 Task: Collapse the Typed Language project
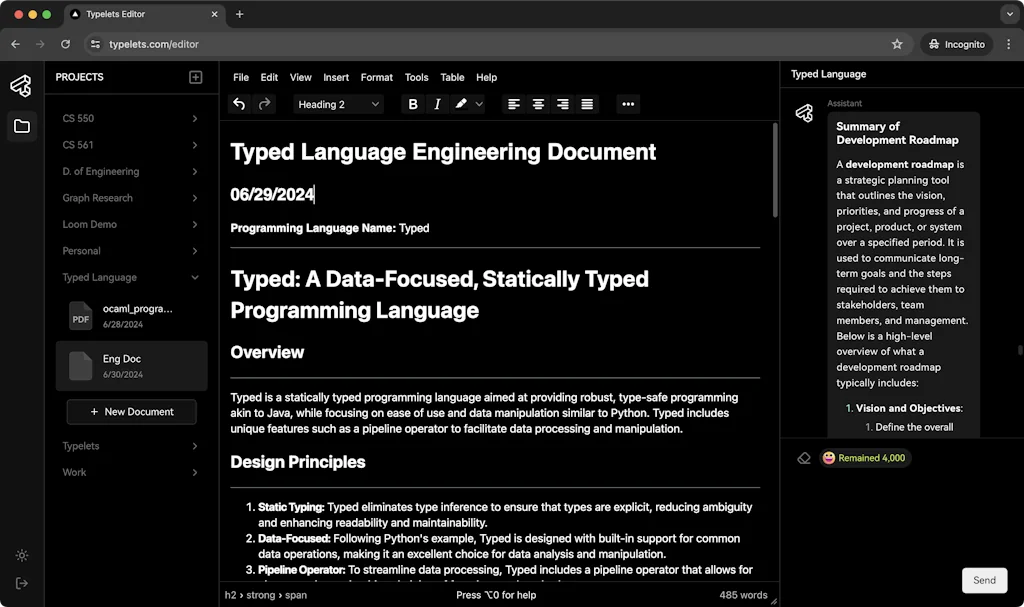tap(131, 277)
